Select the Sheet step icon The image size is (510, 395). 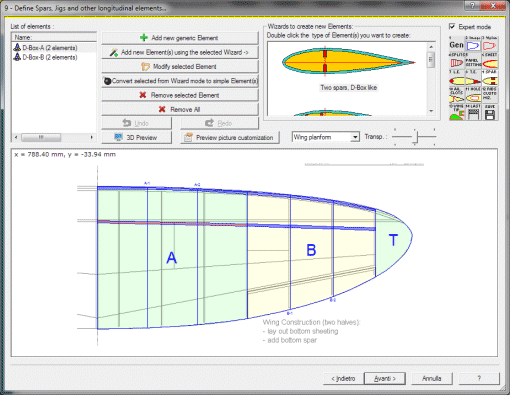pyautogui.click(x=490, y=61)
